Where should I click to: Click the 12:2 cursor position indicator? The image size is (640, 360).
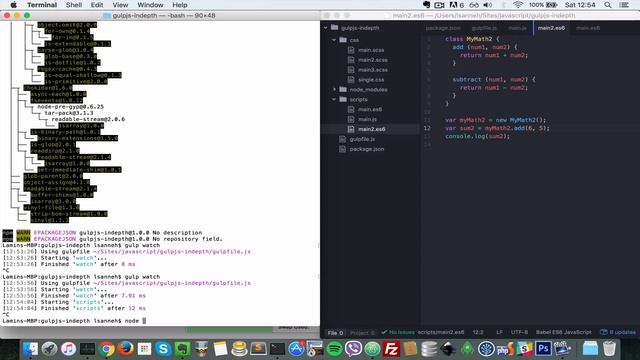478,332
